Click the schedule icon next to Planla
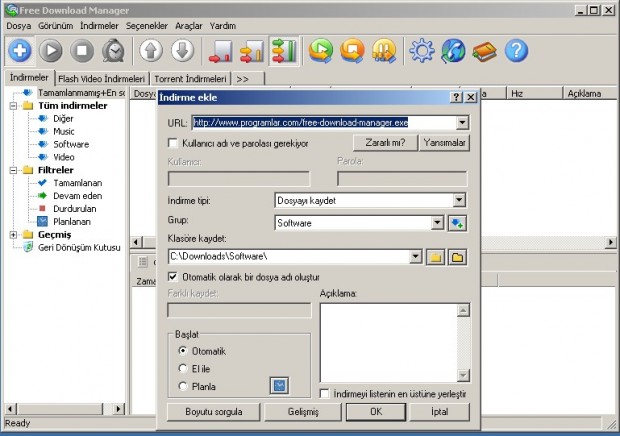This screenshot has height=436, width=620. tap(279, 385)
